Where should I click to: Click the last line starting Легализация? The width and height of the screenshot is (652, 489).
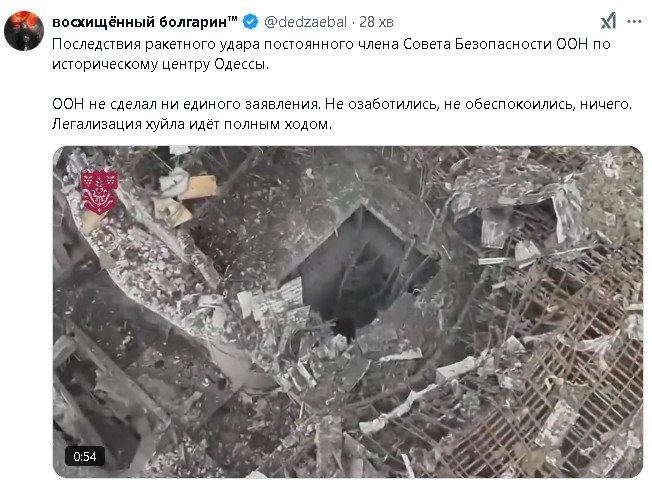(x=192, y=124)
